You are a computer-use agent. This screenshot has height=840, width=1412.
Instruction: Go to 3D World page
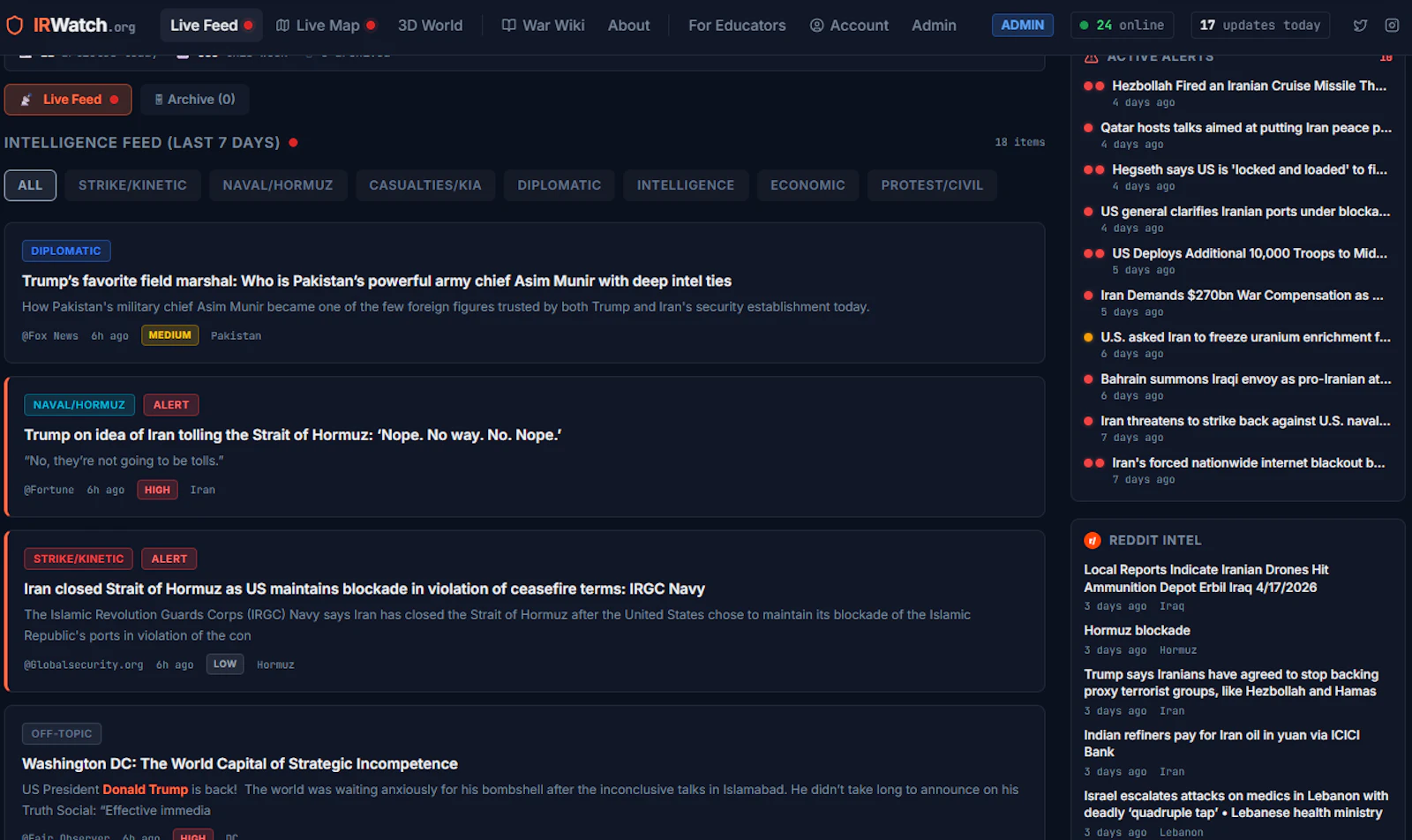point(430,26)
